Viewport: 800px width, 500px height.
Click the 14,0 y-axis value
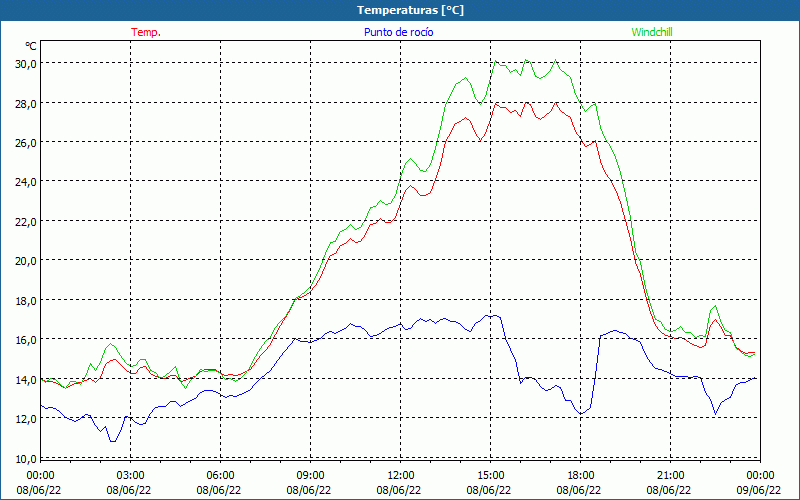(x=26, y=380)
